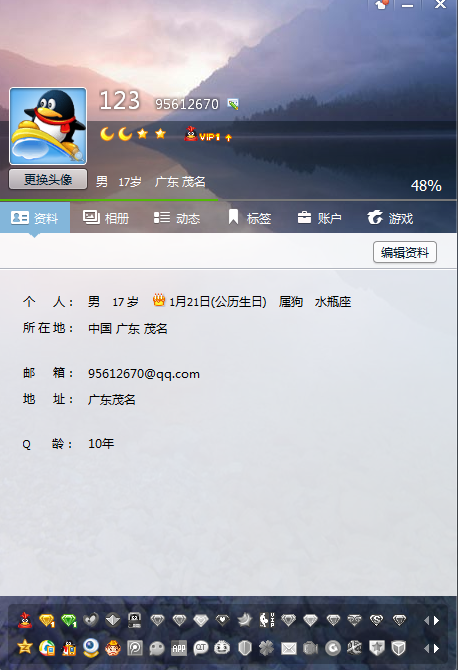Click the 编辑资料 button
This screenshot has height=670, width=458.
[405, 252]
